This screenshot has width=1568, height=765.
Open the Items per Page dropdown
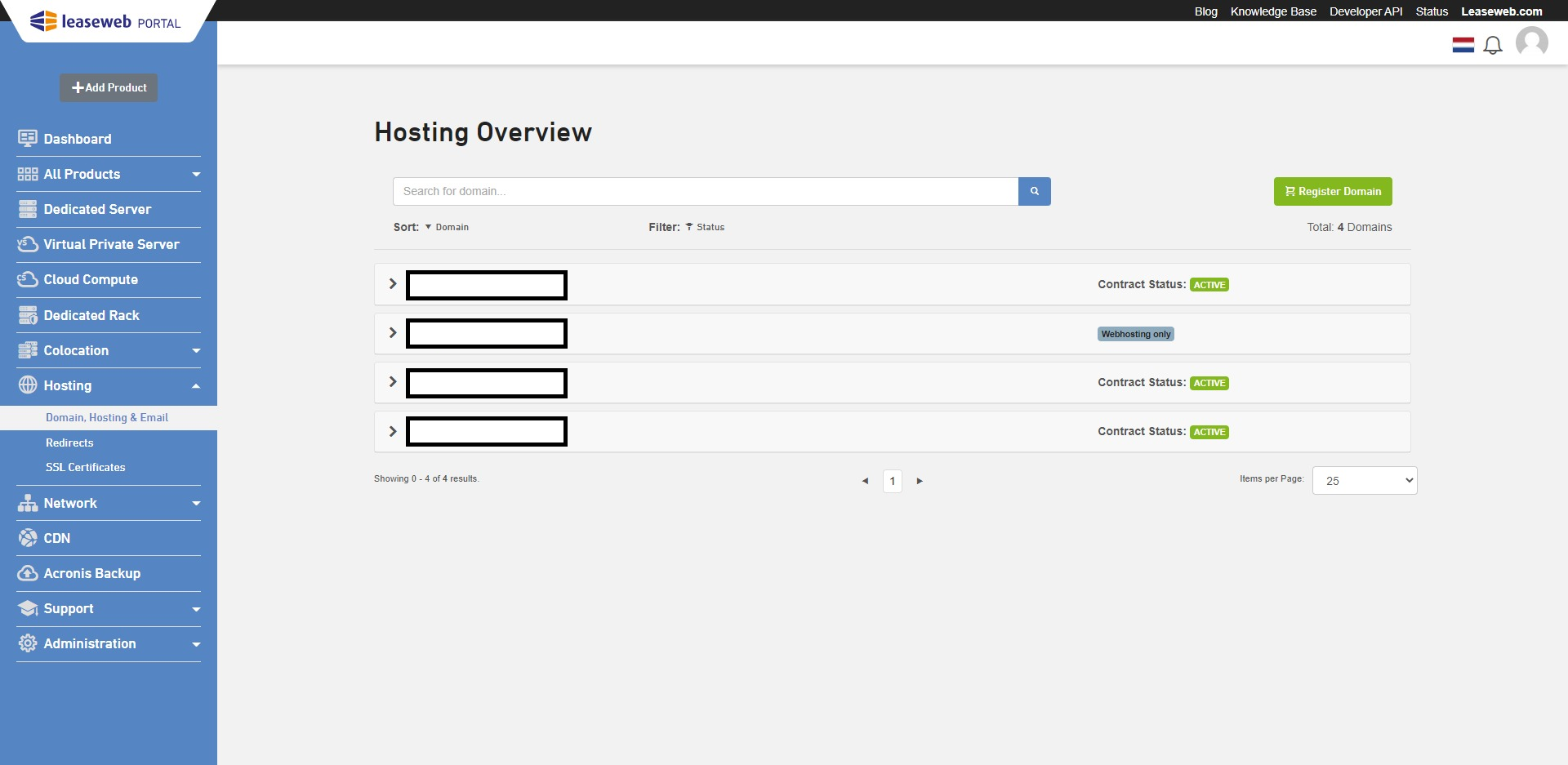pyautogui.click(x=1364, y=481)
